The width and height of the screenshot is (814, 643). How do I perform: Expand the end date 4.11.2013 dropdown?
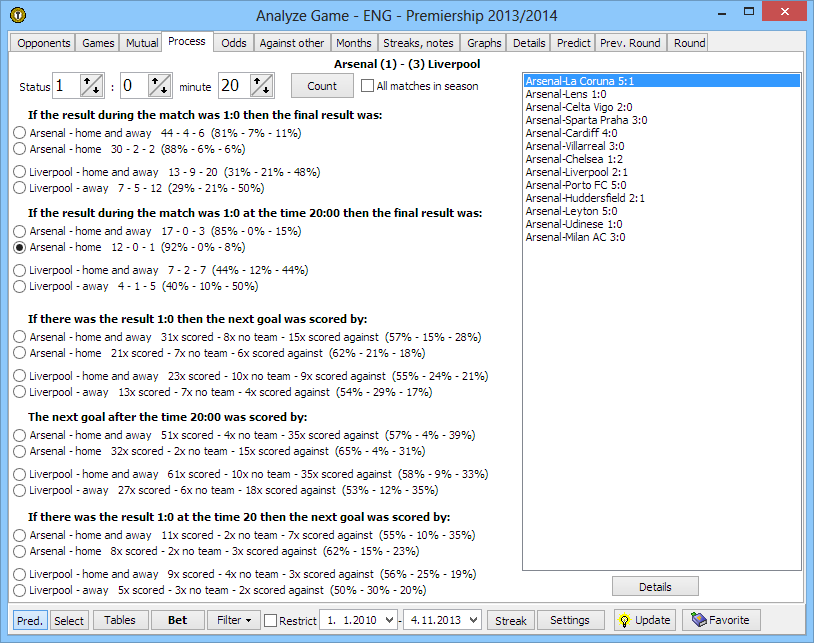pyautogui.click(x=472, y=621)
